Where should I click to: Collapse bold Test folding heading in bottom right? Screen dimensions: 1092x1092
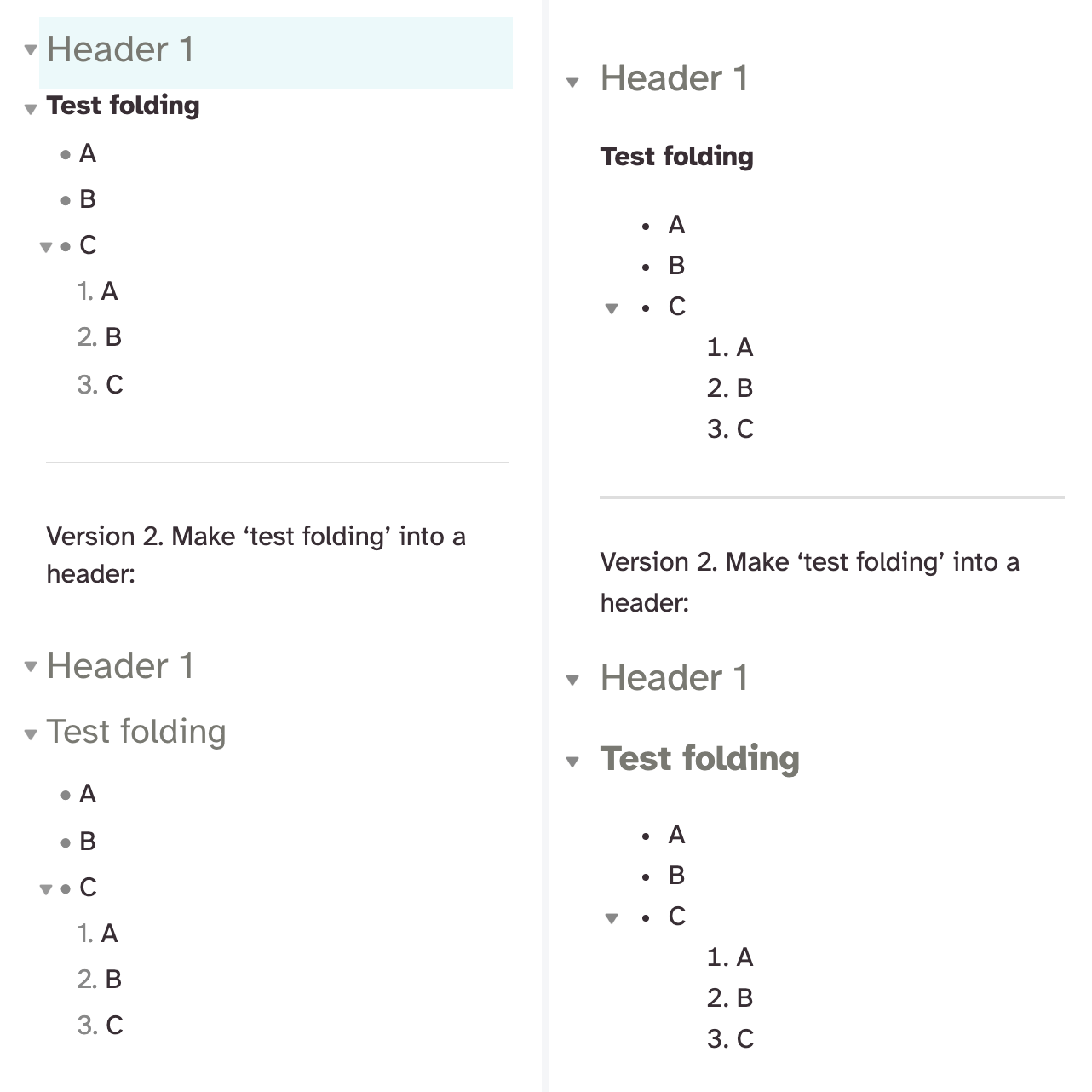(x=573, y=761)
